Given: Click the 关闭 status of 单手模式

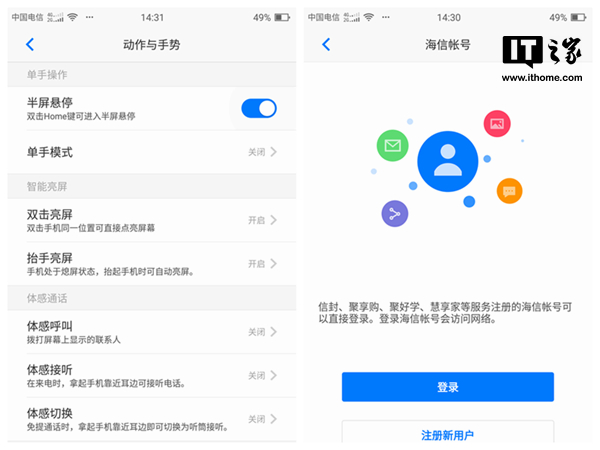Looking at the screenshot, I should (256, 152).
